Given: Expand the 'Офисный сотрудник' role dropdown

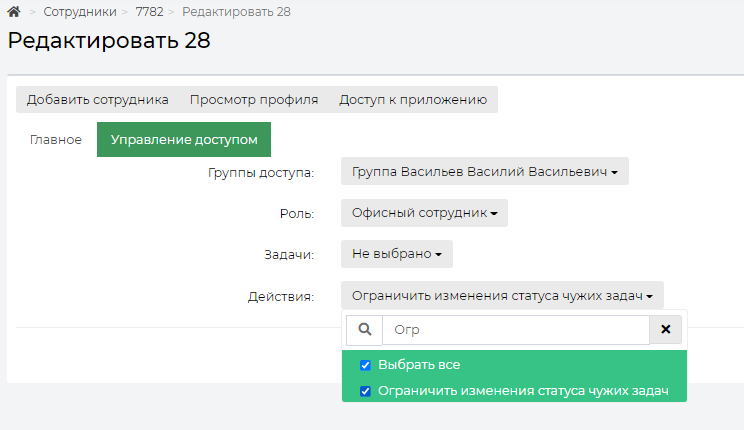Looking at the screenshot, I should (424, 213).
